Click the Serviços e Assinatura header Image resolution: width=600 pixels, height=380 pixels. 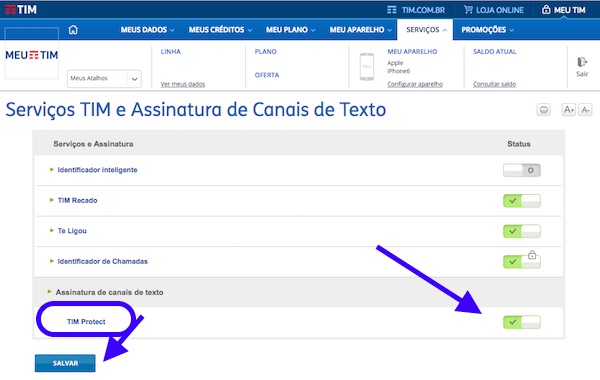(x=93, y=144)
